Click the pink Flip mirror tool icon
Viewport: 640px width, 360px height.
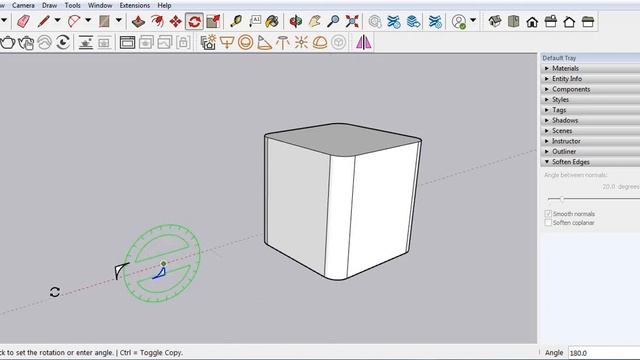(363, 42)
